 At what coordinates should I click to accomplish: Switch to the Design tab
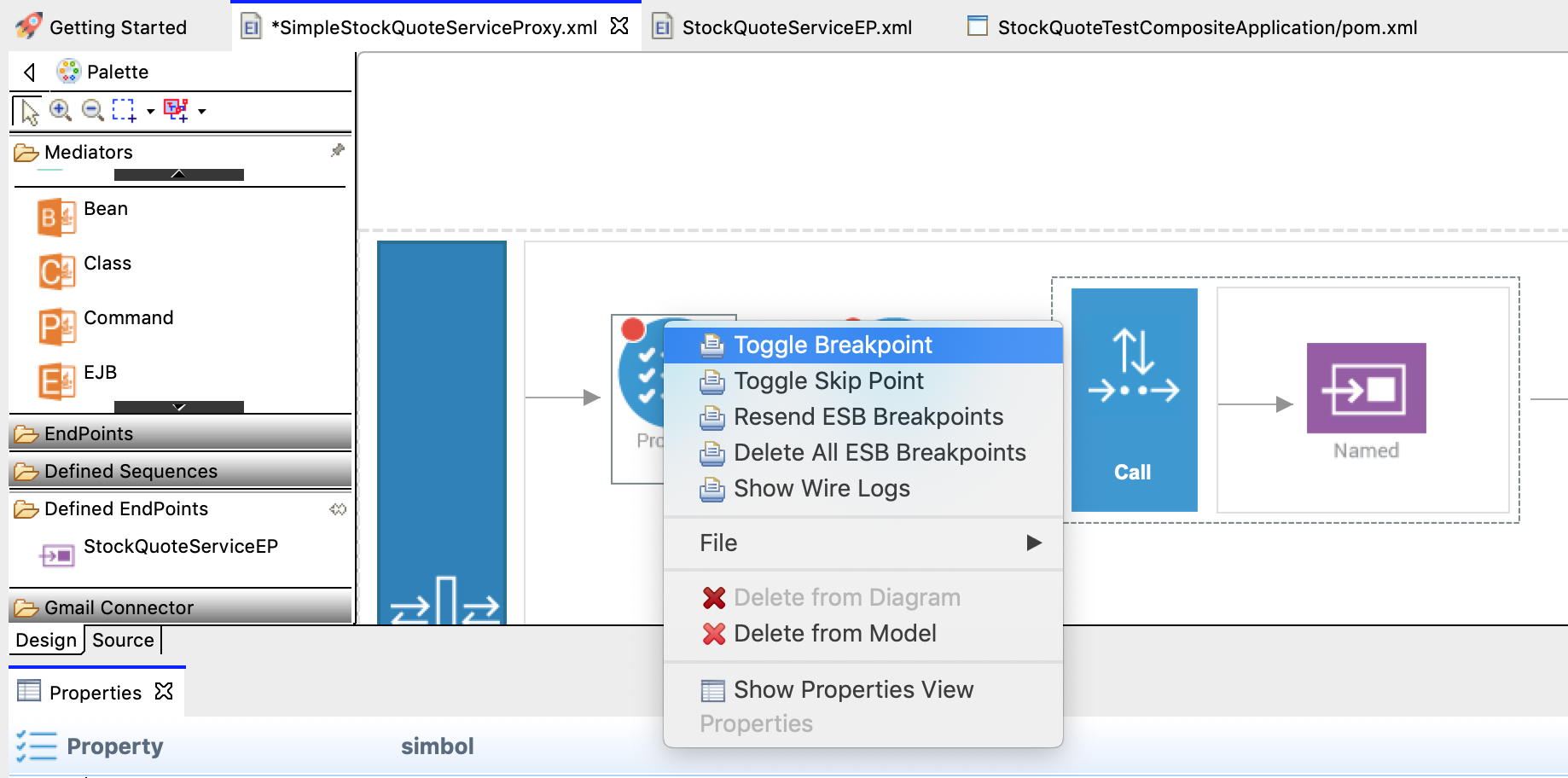pos(46,640)
